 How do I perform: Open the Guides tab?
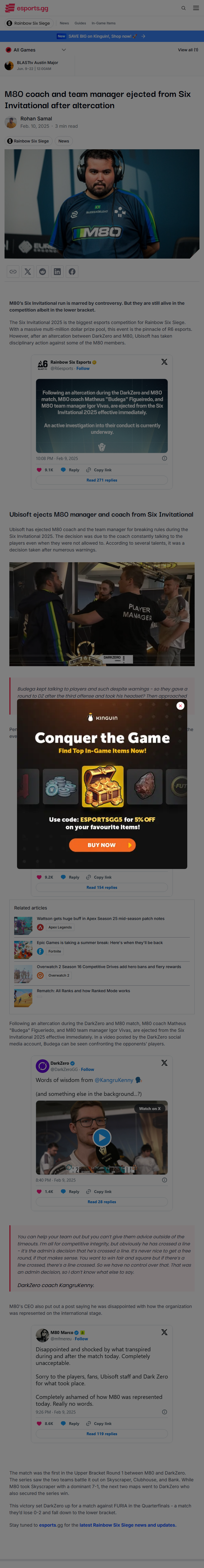pyautogui.click(x=80, y=23)
